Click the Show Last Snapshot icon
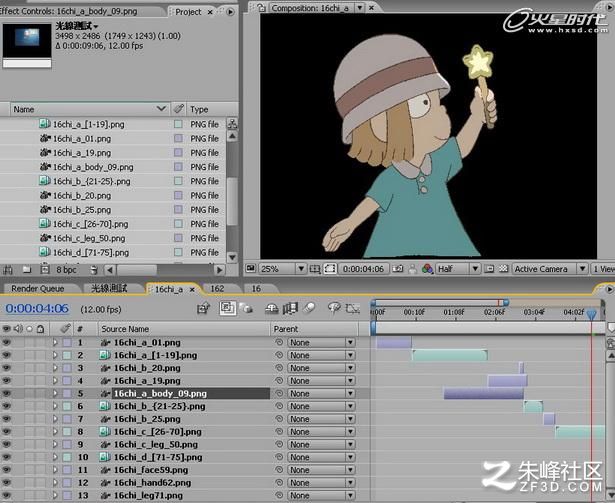615x503 pixels. click(x=413, y=269)
